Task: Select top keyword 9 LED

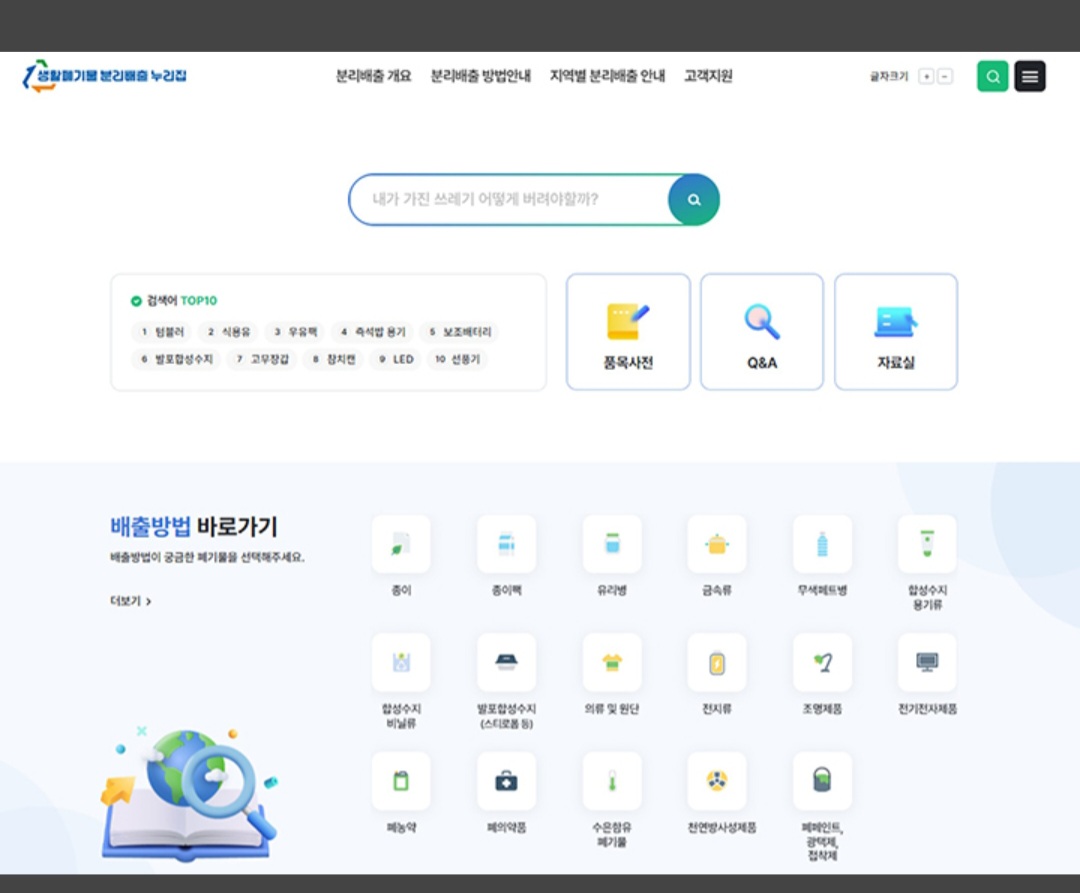Action: pyautogui.click(x=395, y=359)
